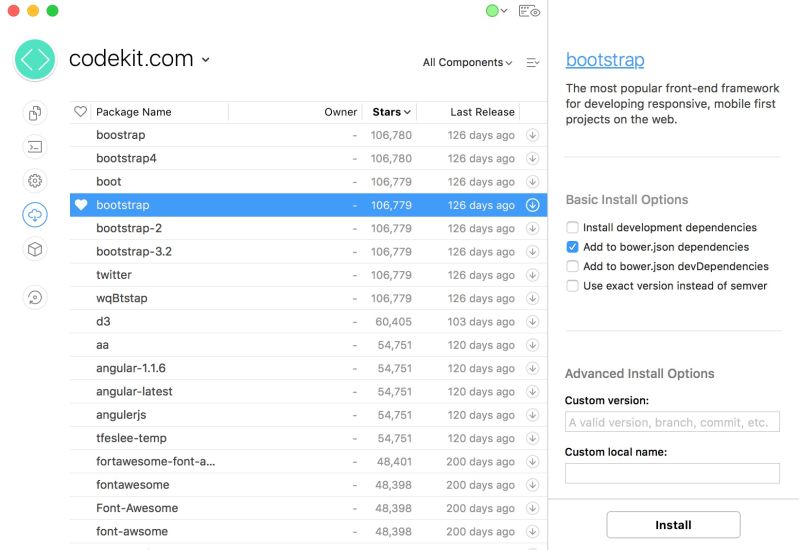This screenshot has width=799, height=550.
Task: Click download icon for d3
Action: tap(532, 322)
